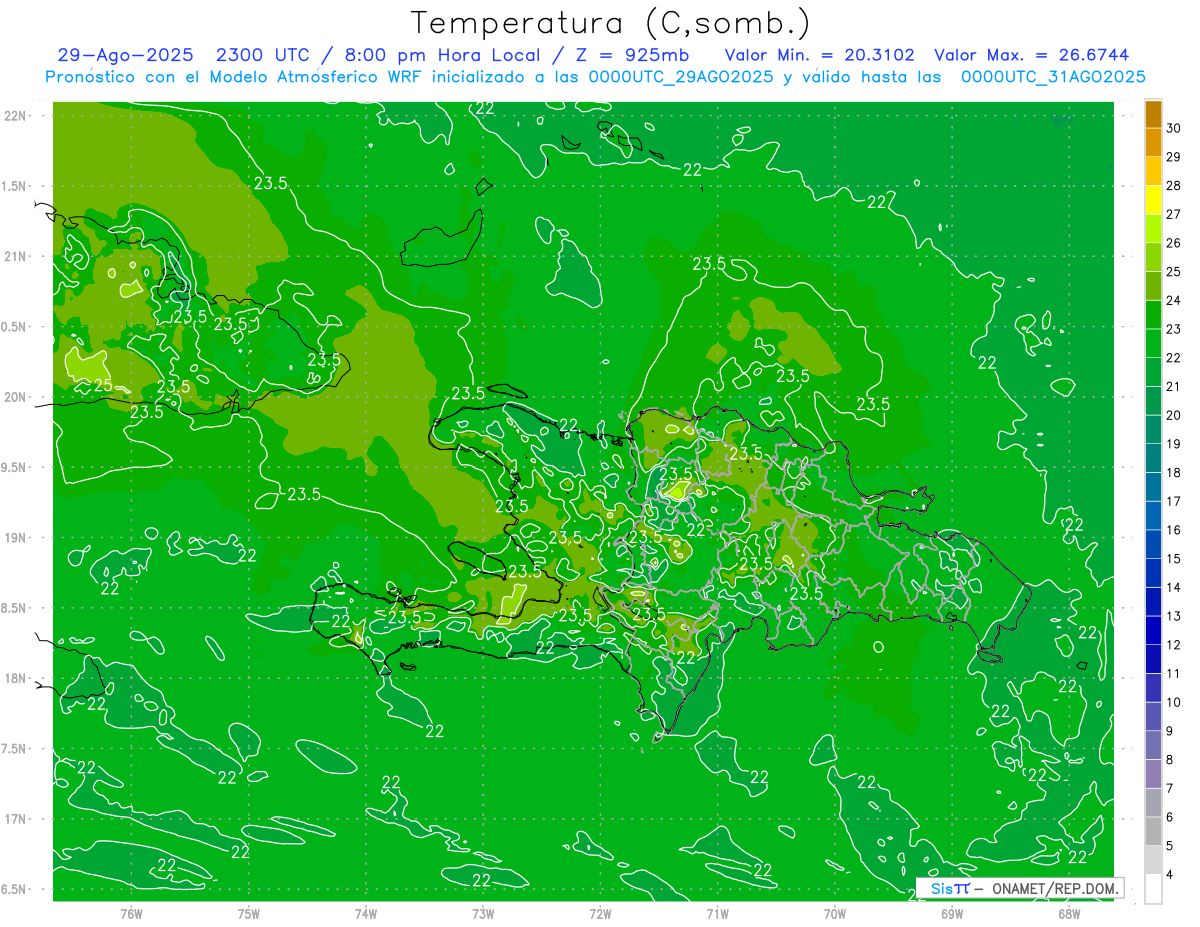Image resolution: width=1200 pixels, height=927 pixels.
Task: Click the "26" label on the color scale
Action: point(1174,243)
